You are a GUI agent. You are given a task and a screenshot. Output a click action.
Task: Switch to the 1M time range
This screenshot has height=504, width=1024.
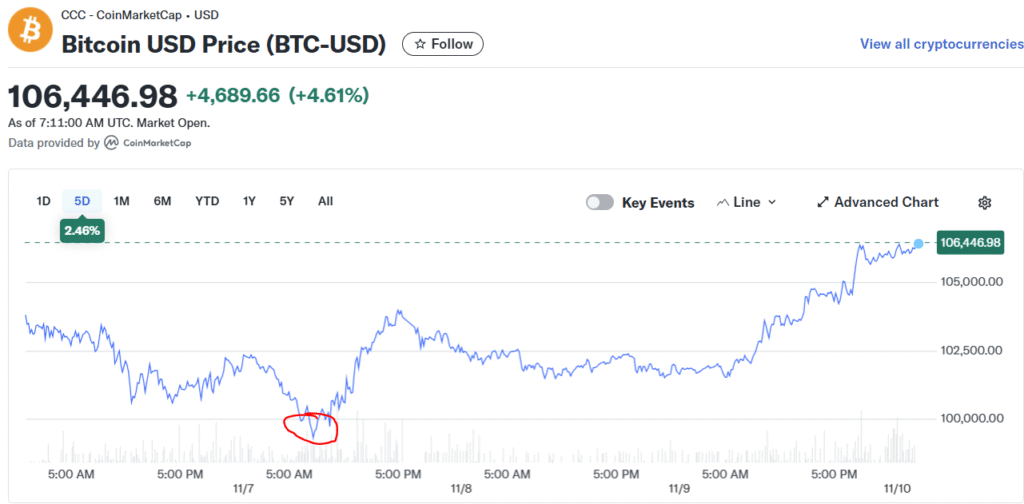tap(122, 201)
